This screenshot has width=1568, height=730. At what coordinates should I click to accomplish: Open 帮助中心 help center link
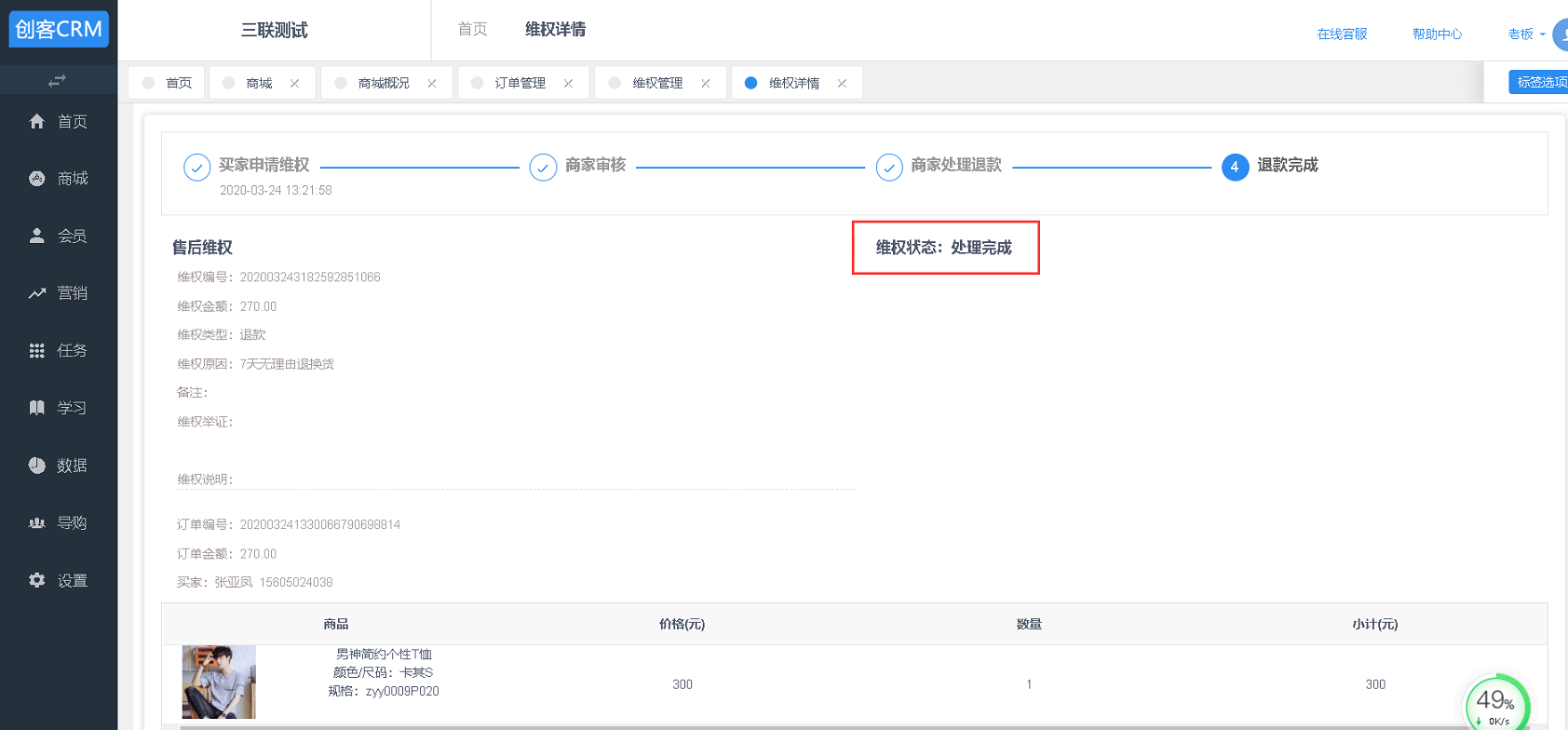[x=1437, y=34]
